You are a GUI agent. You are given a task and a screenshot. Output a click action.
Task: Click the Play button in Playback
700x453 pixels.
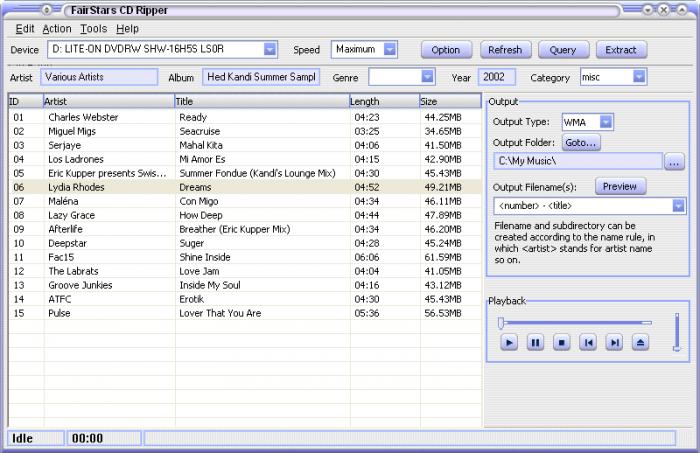(509, 343)
